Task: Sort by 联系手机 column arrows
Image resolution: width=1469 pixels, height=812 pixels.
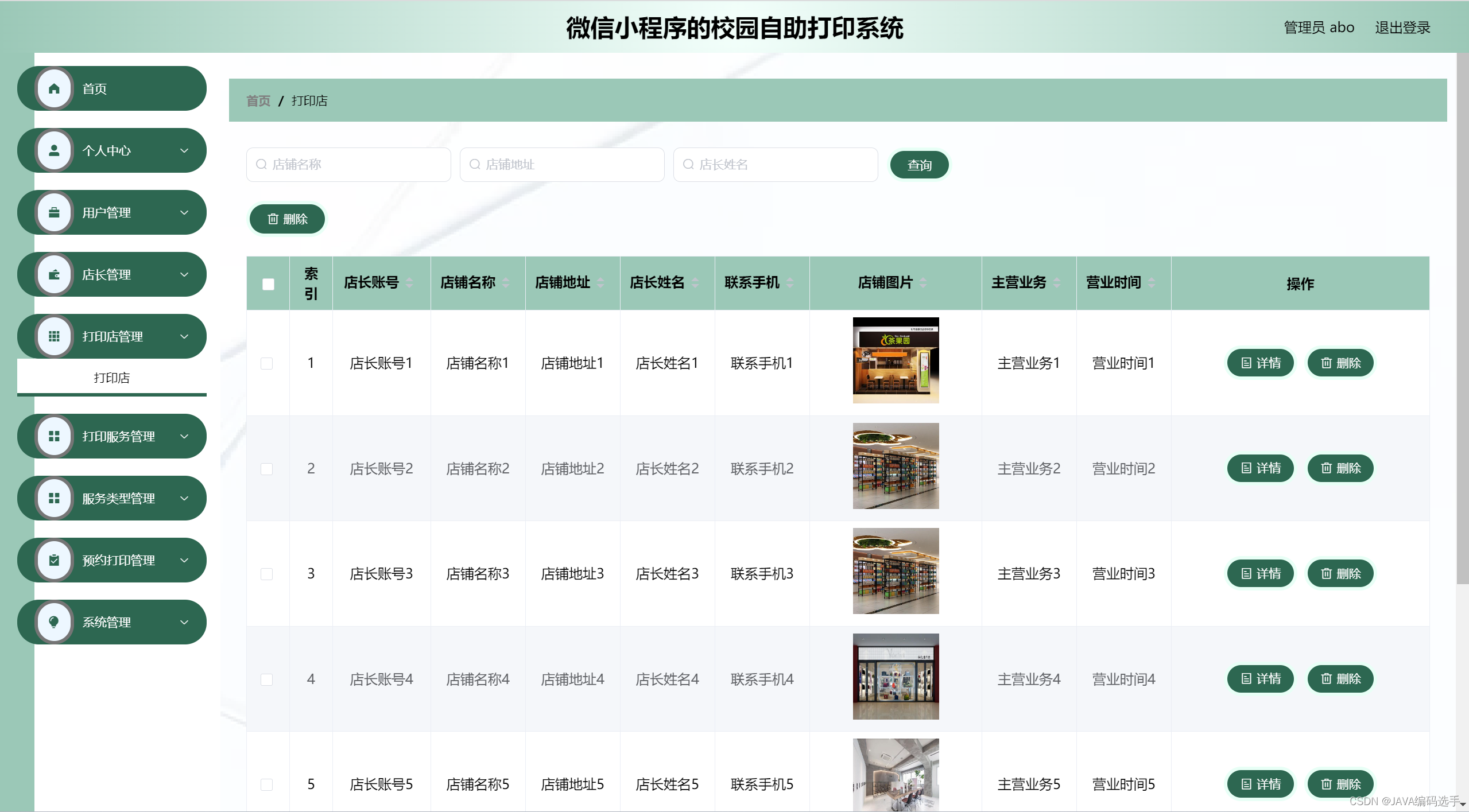Action: pos(790,283)
